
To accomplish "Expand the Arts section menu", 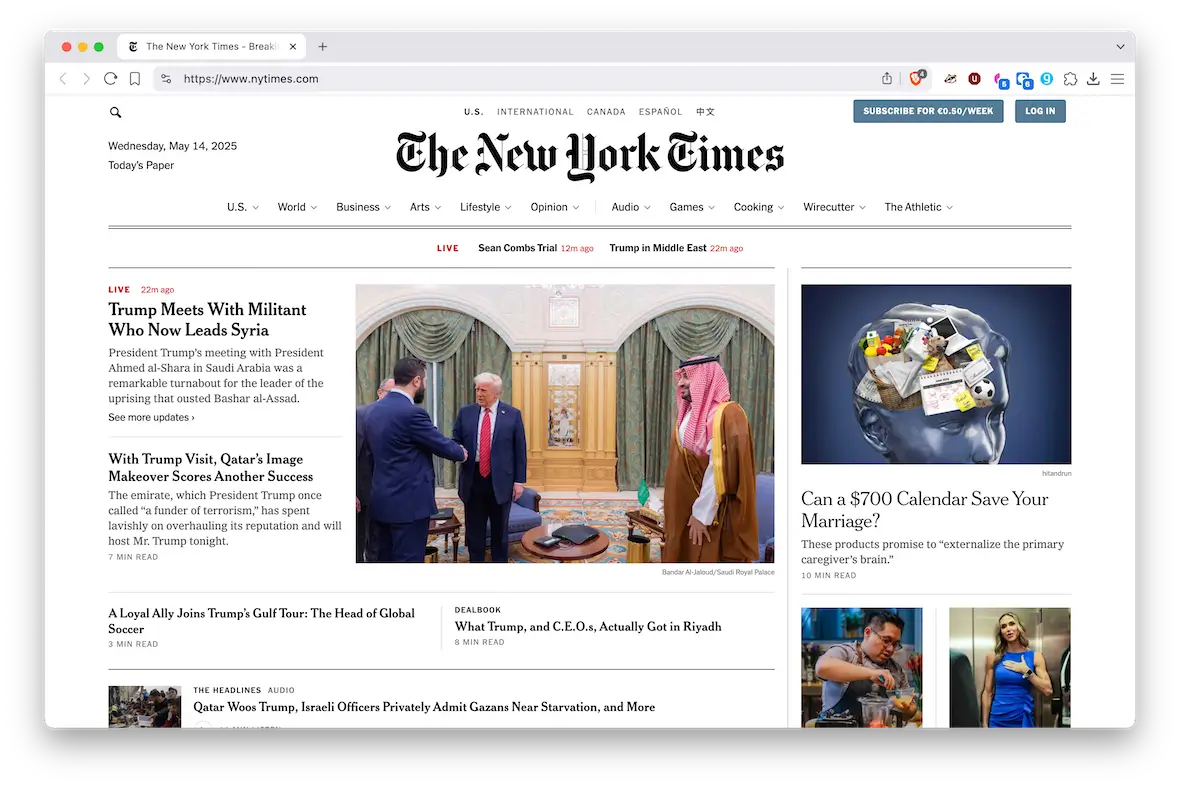I will click(x=425, y=207).
